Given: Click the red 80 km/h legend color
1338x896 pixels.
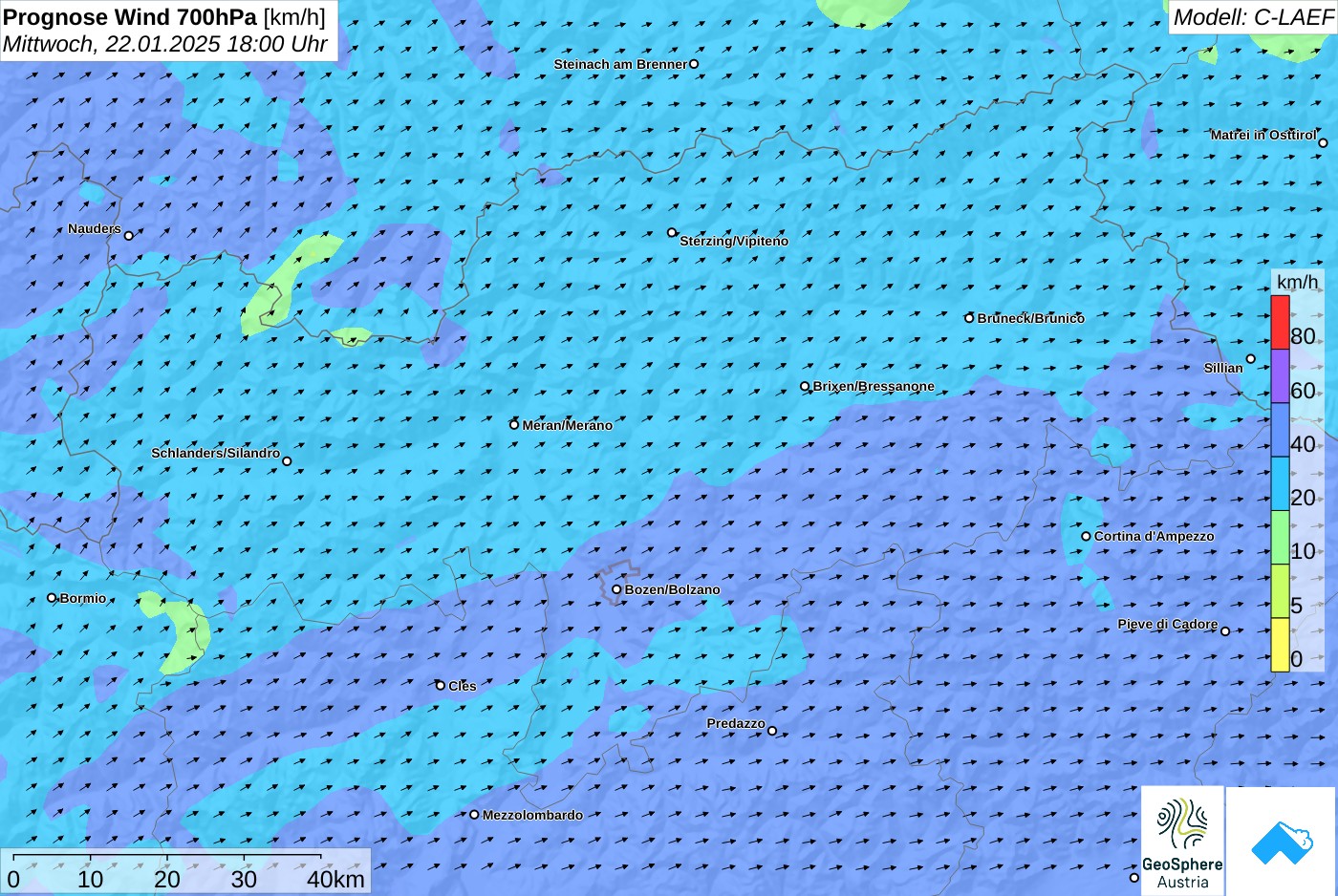Looking at the screenshot, I should (1280, 322).
